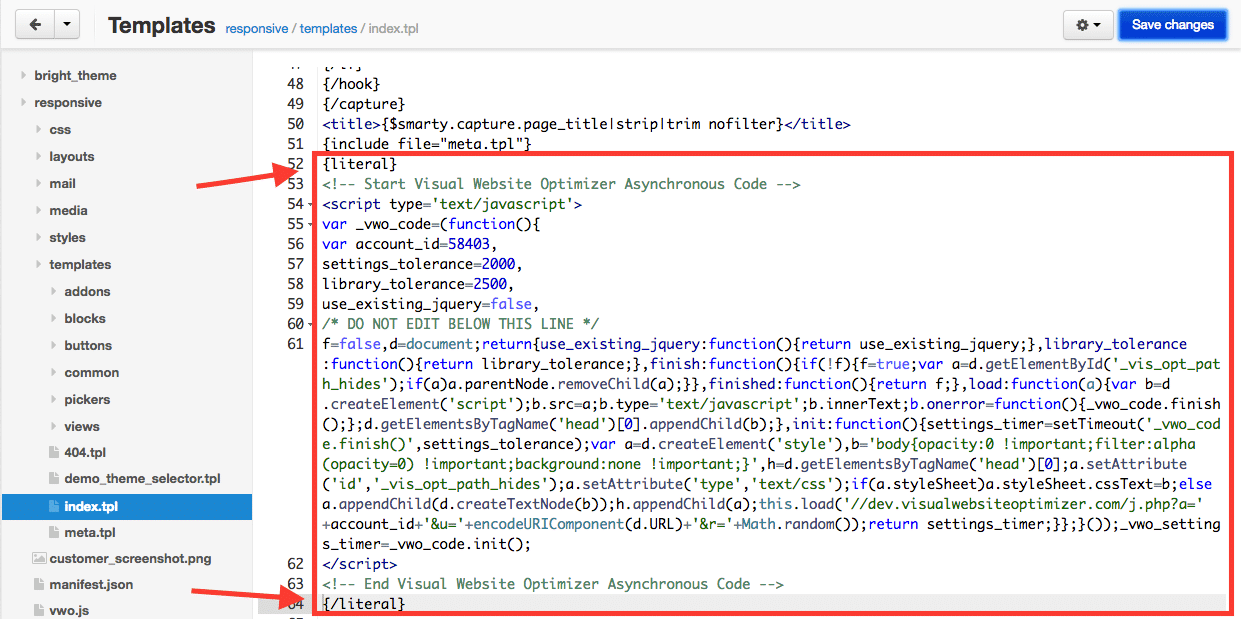The image size is (1241, 619).
Task: Click the {/hook} line 48
Action: tap(351, 84)
